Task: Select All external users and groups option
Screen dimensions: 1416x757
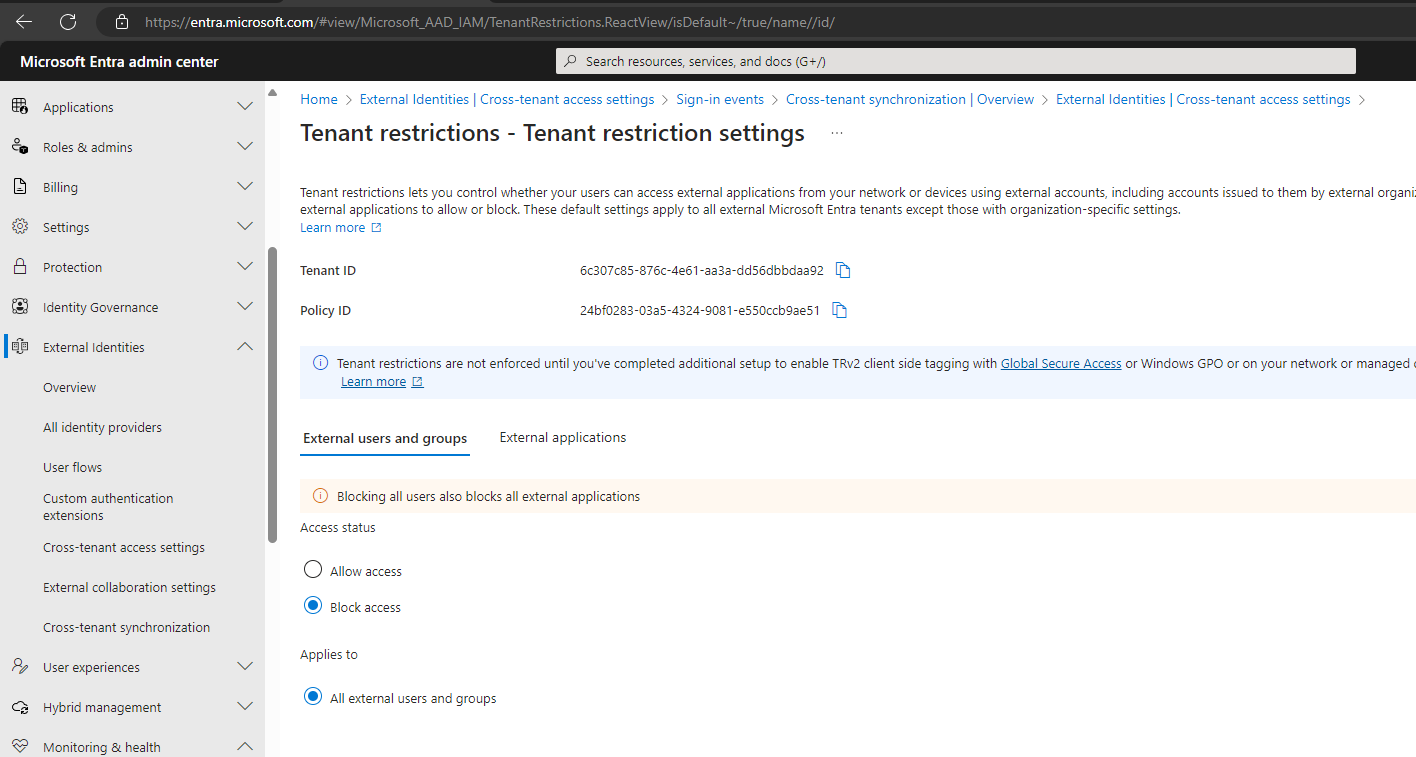Action: click(313, 697)
